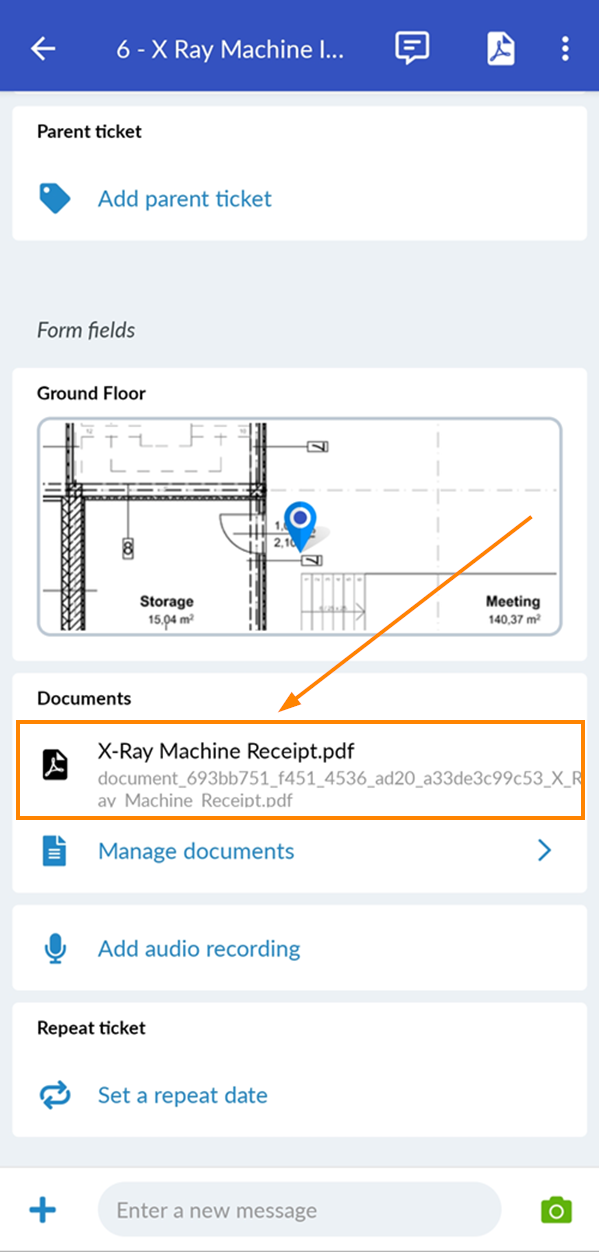The width and height of the screenshot is (599, 1252).
Task: Select Add audio recording option
Action: 199,948
